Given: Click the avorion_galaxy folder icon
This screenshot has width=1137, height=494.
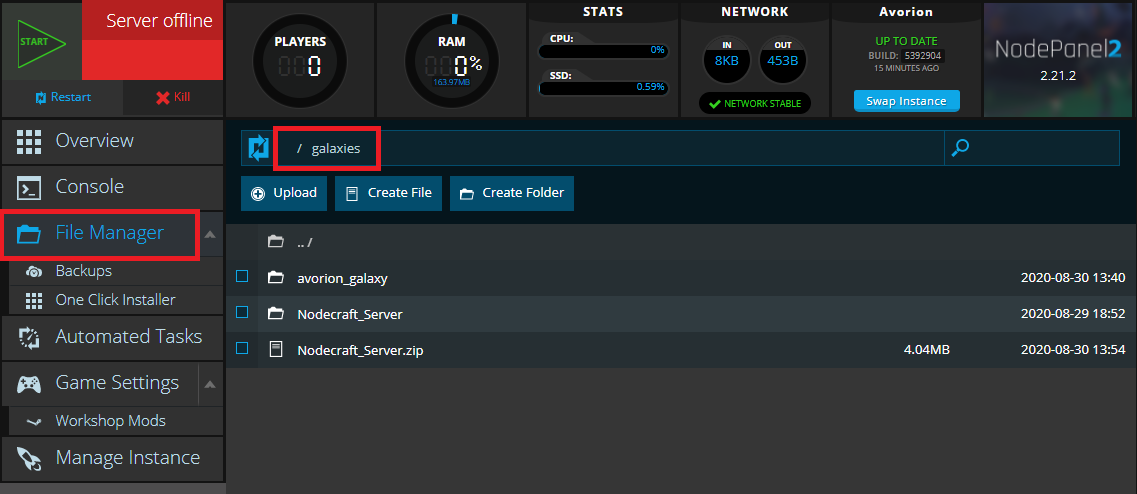Looking at the screenshot, I should pos(275,277).
